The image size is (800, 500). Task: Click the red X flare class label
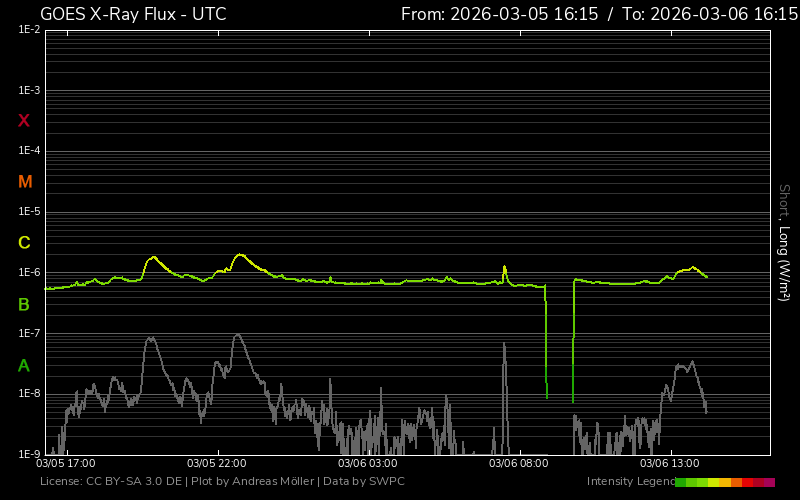coord(24,121)
